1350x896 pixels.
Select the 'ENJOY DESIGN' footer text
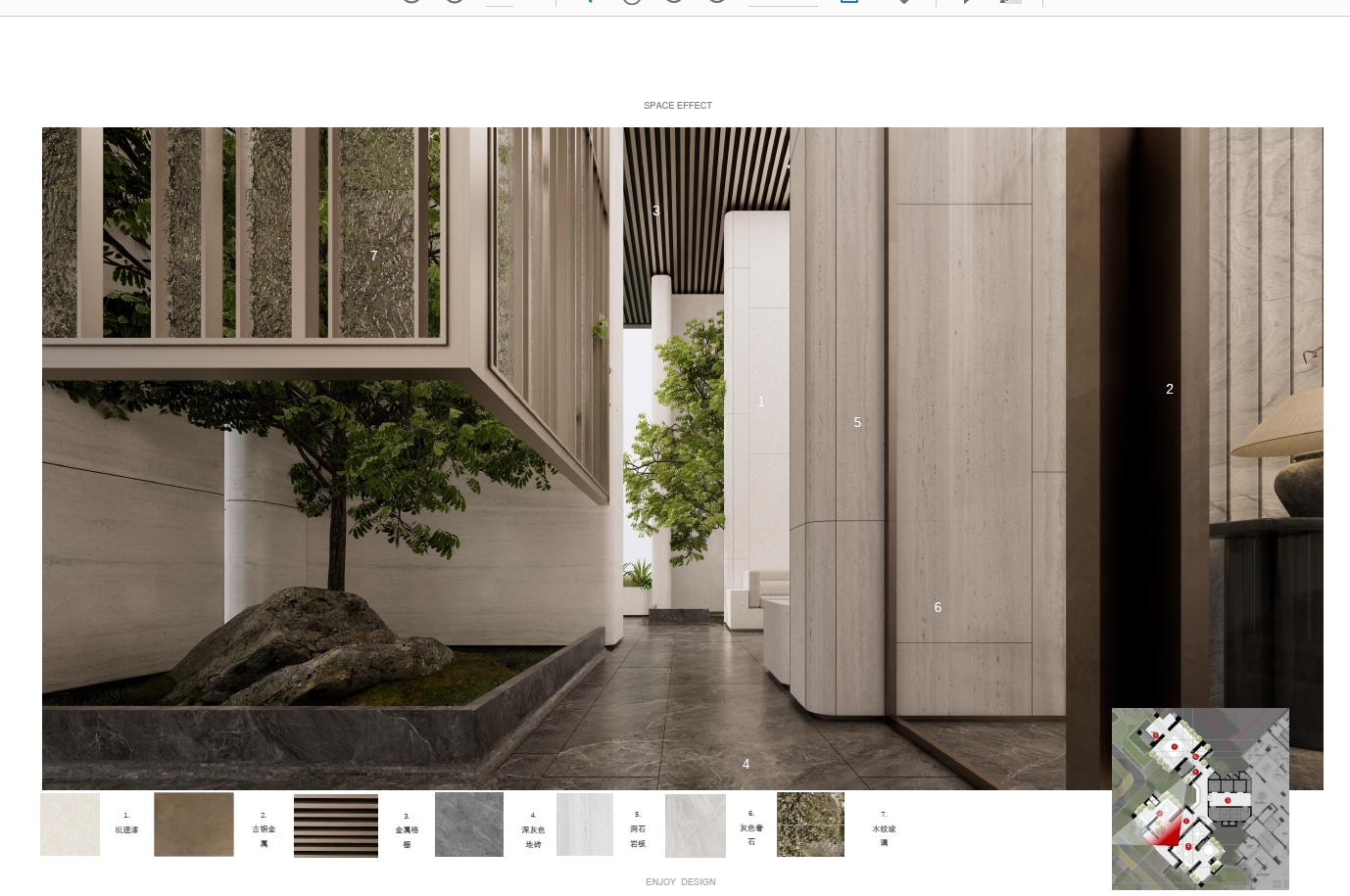tap(681, 882)
